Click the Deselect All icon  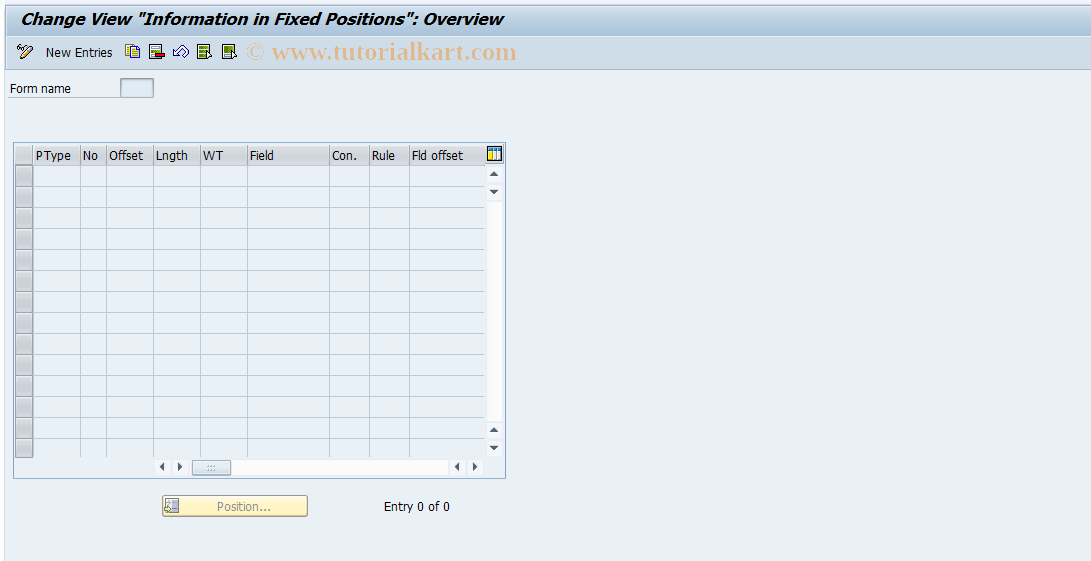click(x=229, y=52)
